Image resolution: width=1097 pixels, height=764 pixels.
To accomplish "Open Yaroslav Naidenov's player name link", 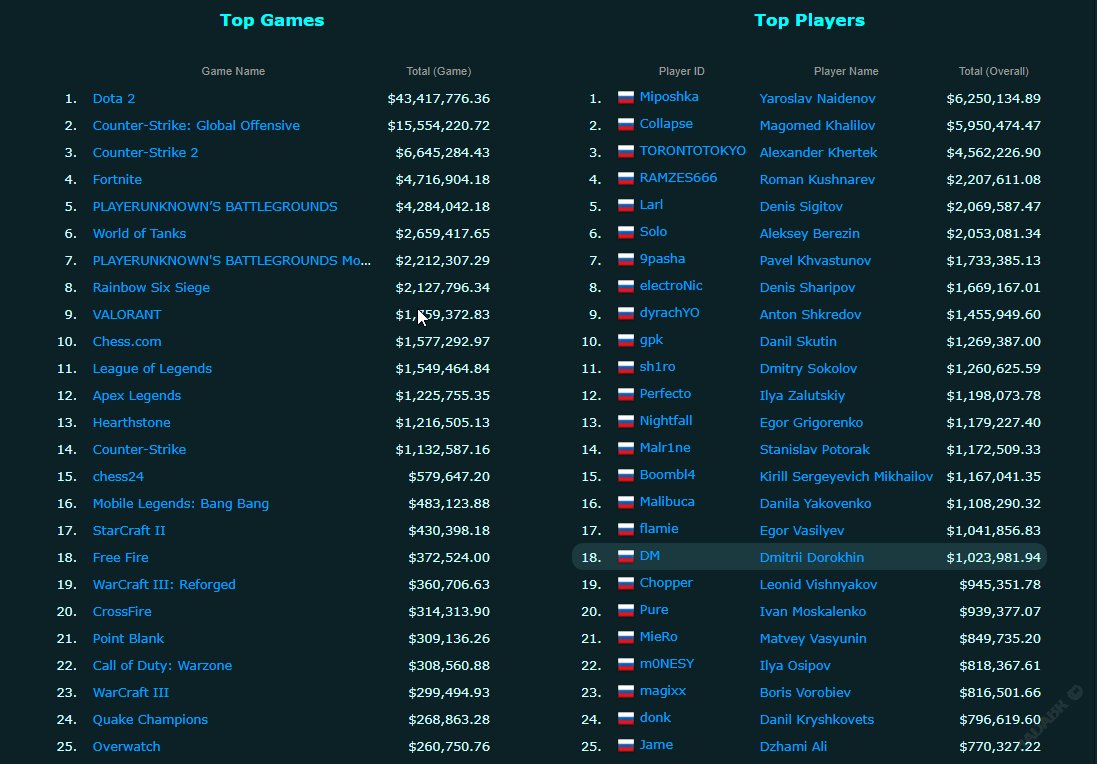I will [x=817, y=99].
